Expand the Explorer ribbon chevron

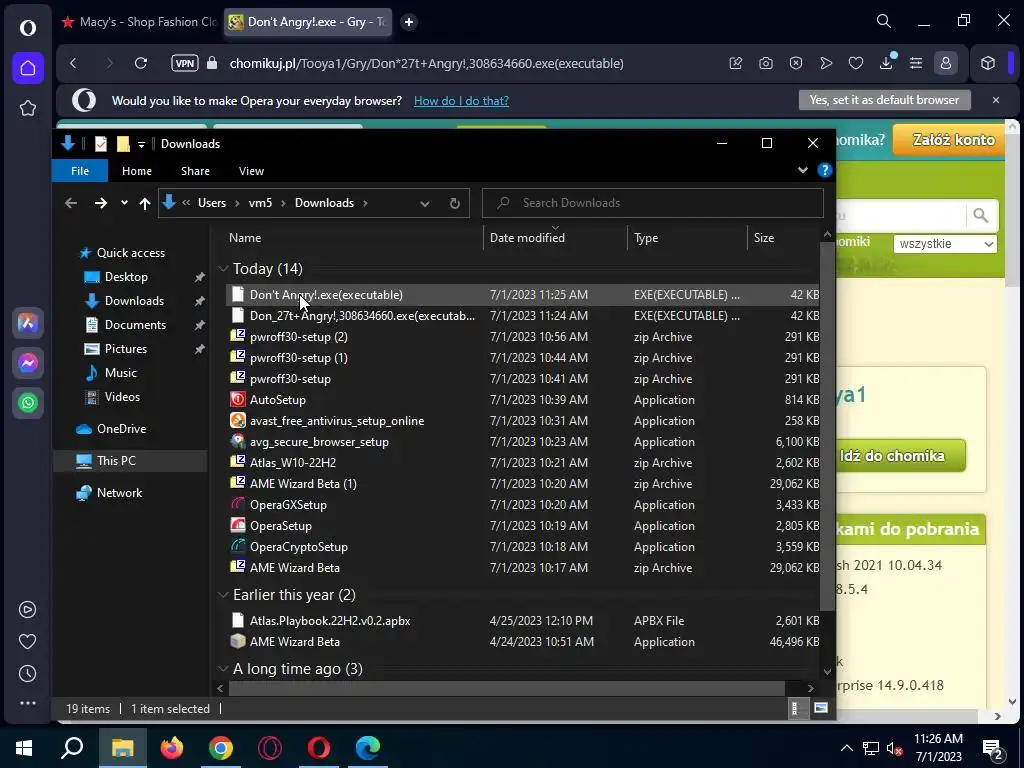tap(803, 170)
